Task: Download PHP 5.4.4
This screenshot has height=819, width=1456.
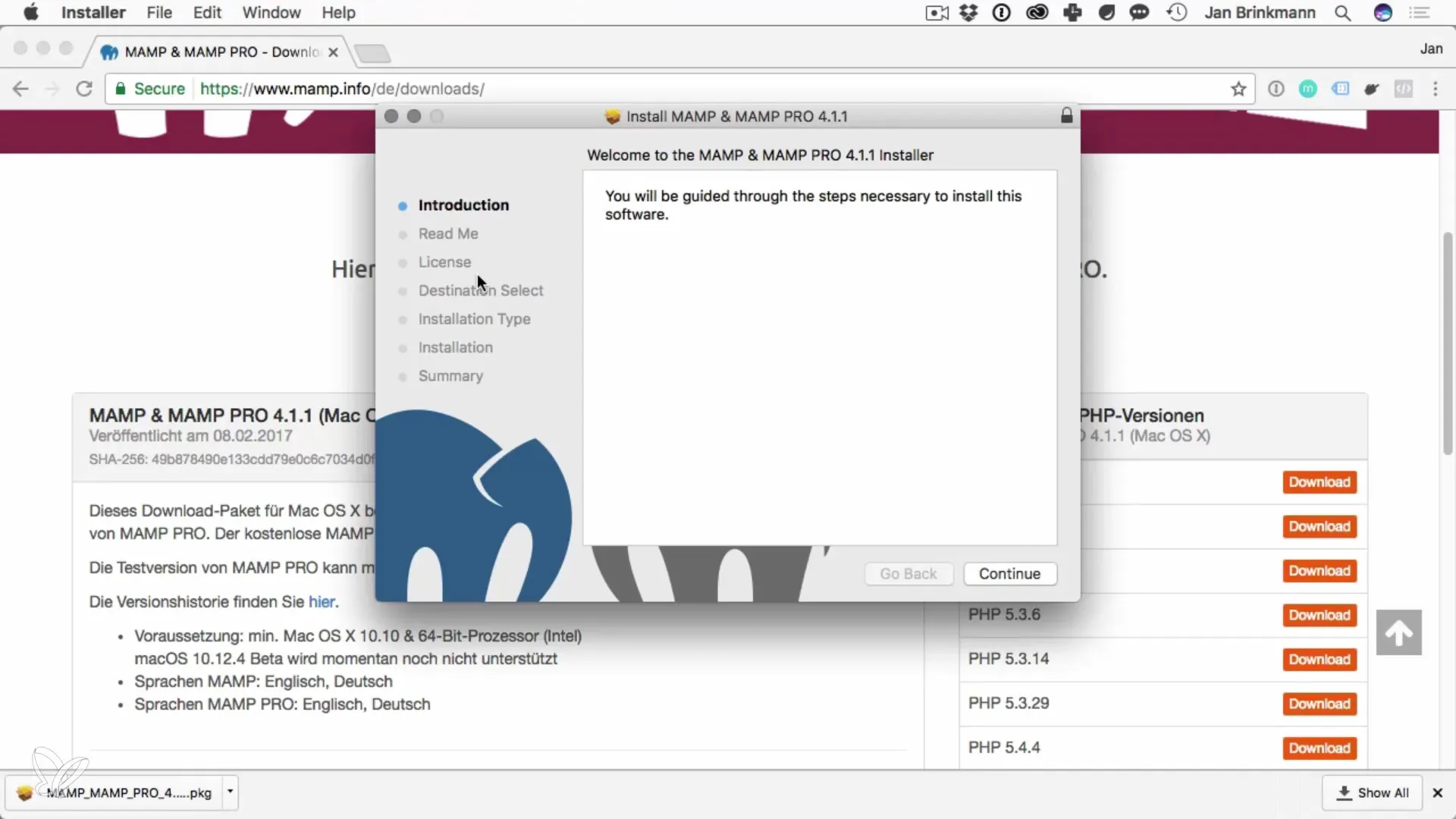Action: click(1319, 748)
